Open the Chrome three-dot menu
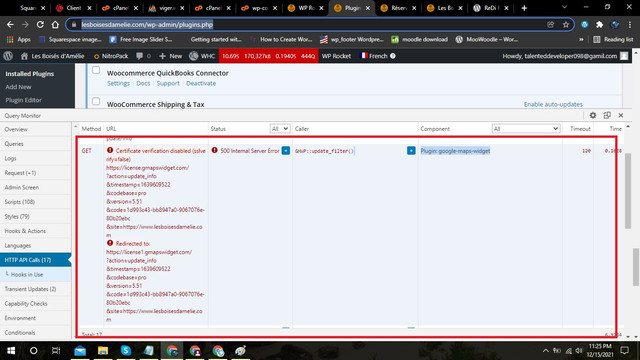640x360 pixels. click(x=630, y=24)
